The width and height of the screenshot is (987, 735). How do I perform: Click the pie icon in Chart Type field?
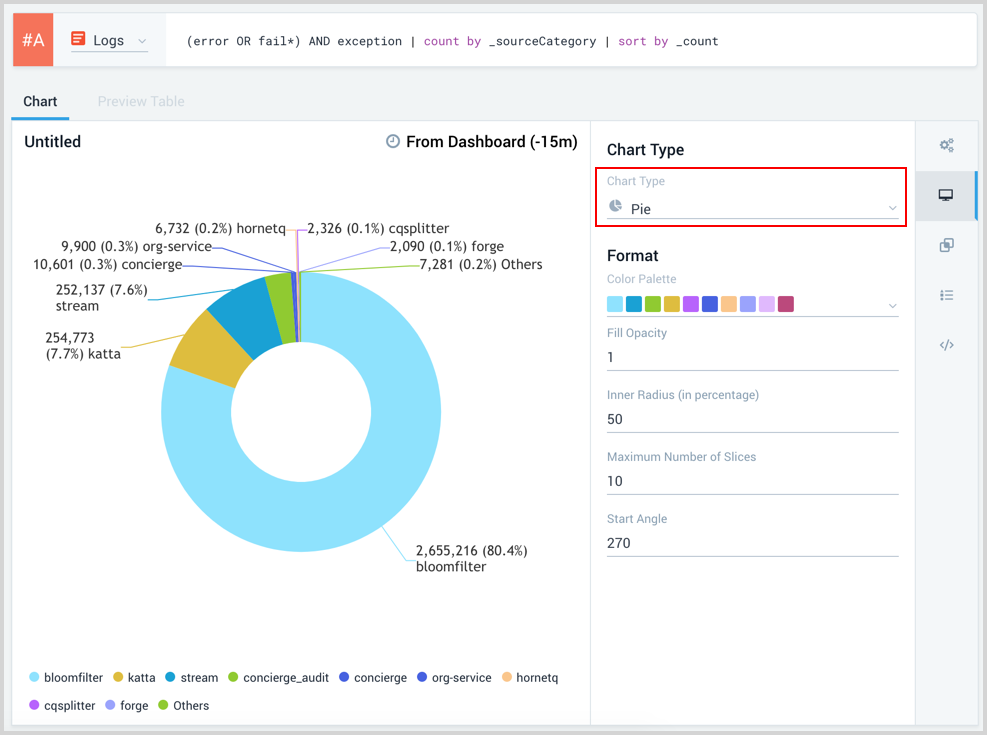tap(615, 208)
